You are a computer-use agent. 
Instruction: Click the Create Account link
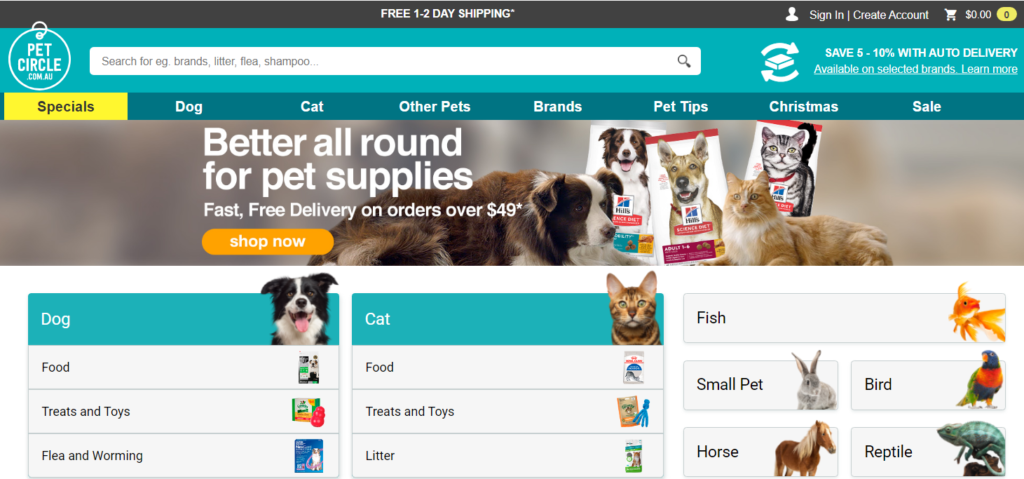pos(891,15)
